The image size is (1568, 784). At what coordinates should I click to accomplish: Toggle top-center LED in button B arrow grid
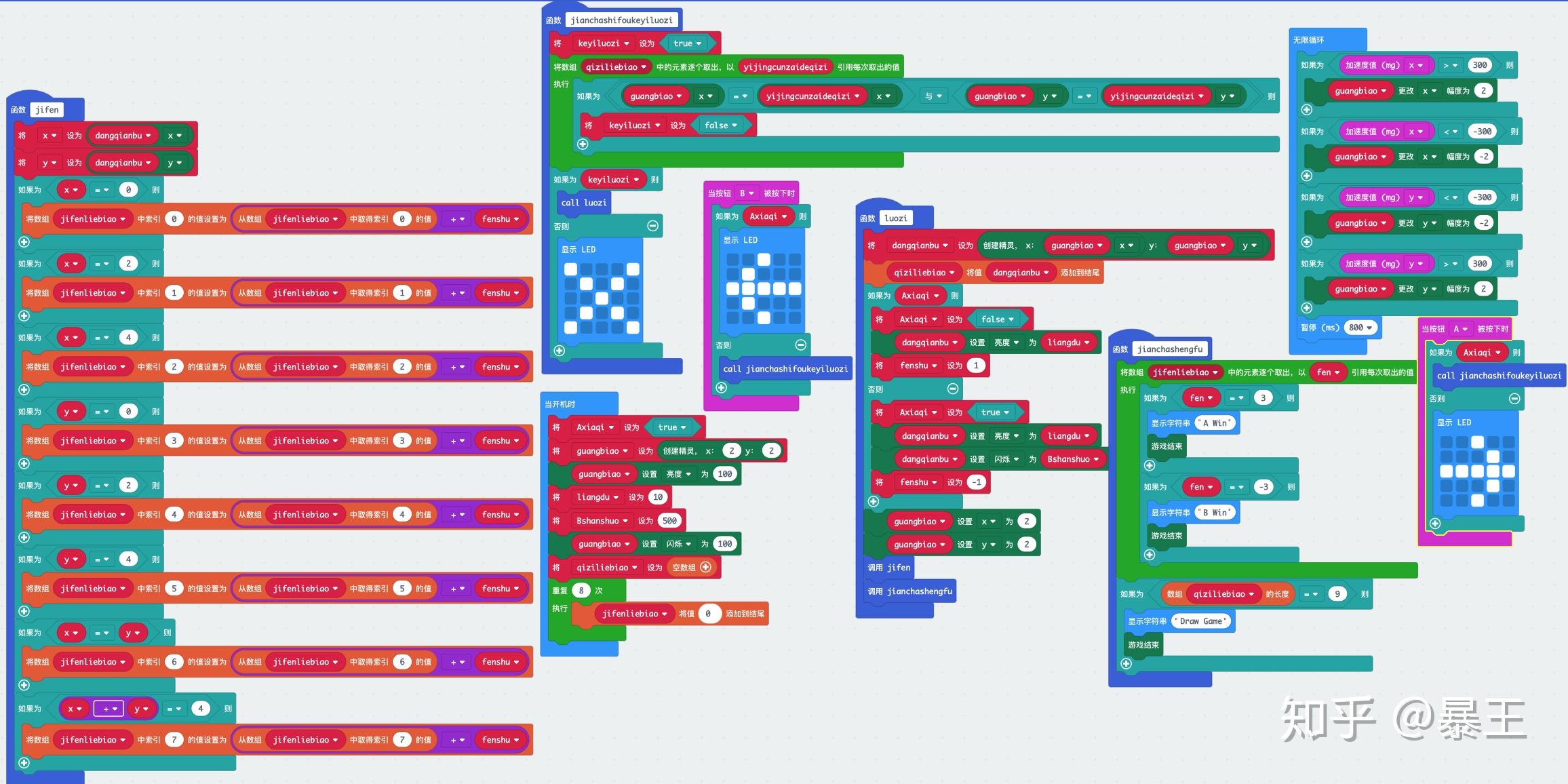tap(764, 259)
